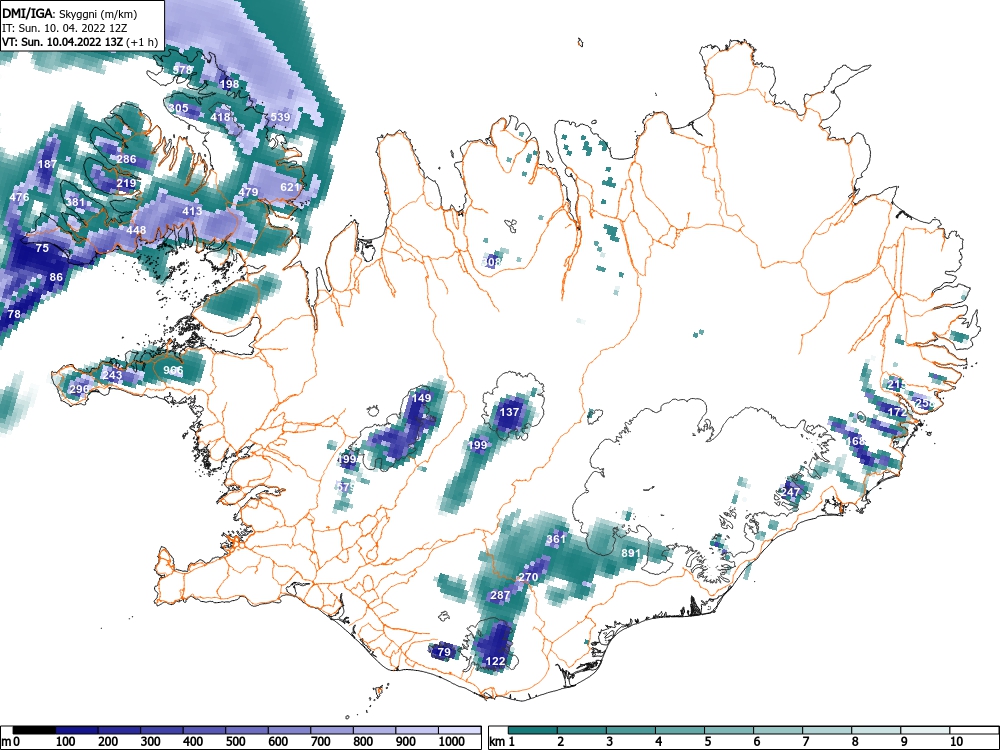Click the visibility value 122 on the map
This screenshot has width=1000, height=750.
(x=496, y=661)
